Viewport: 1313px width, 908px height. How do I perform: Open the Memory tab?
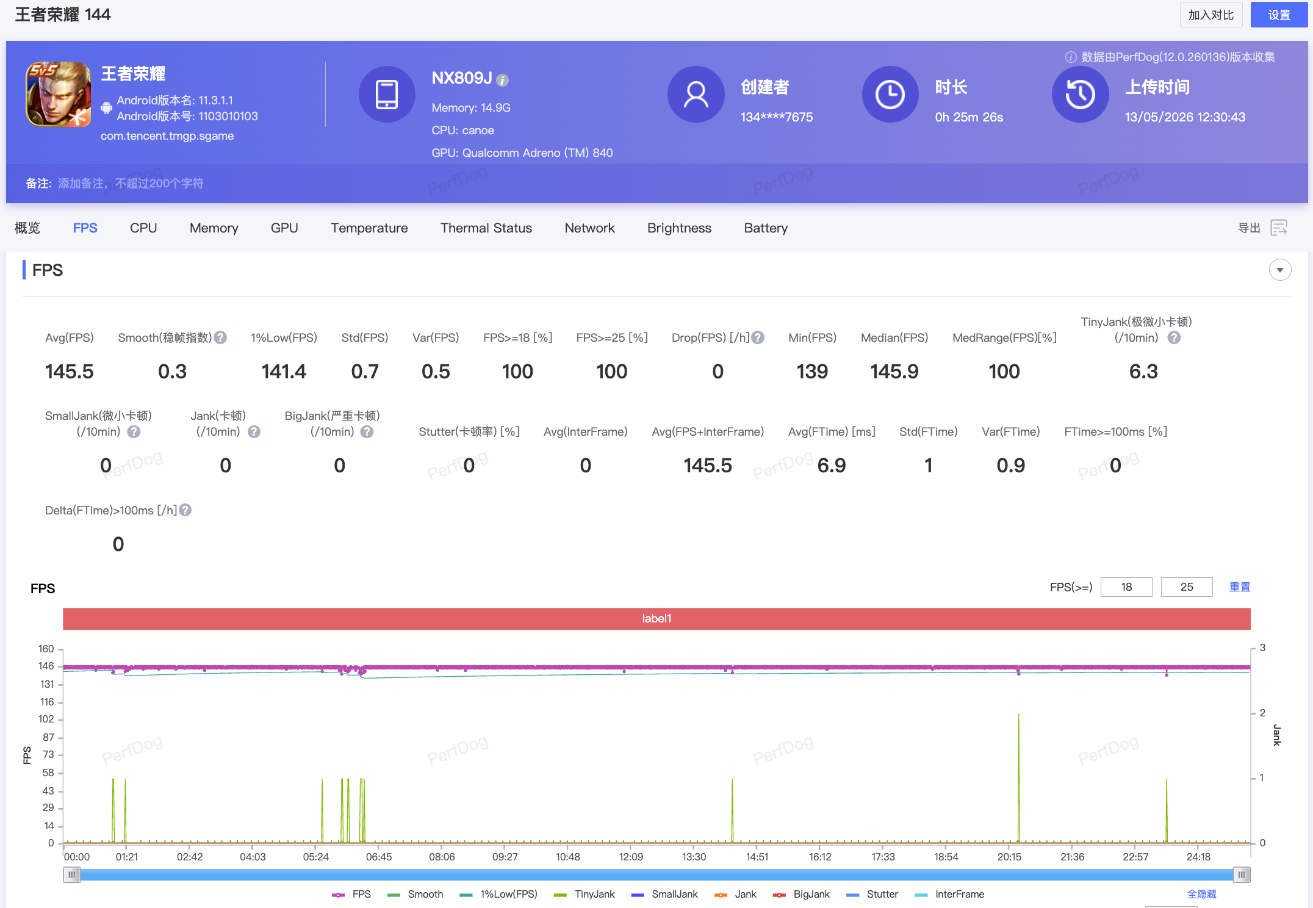pos(214,228)
